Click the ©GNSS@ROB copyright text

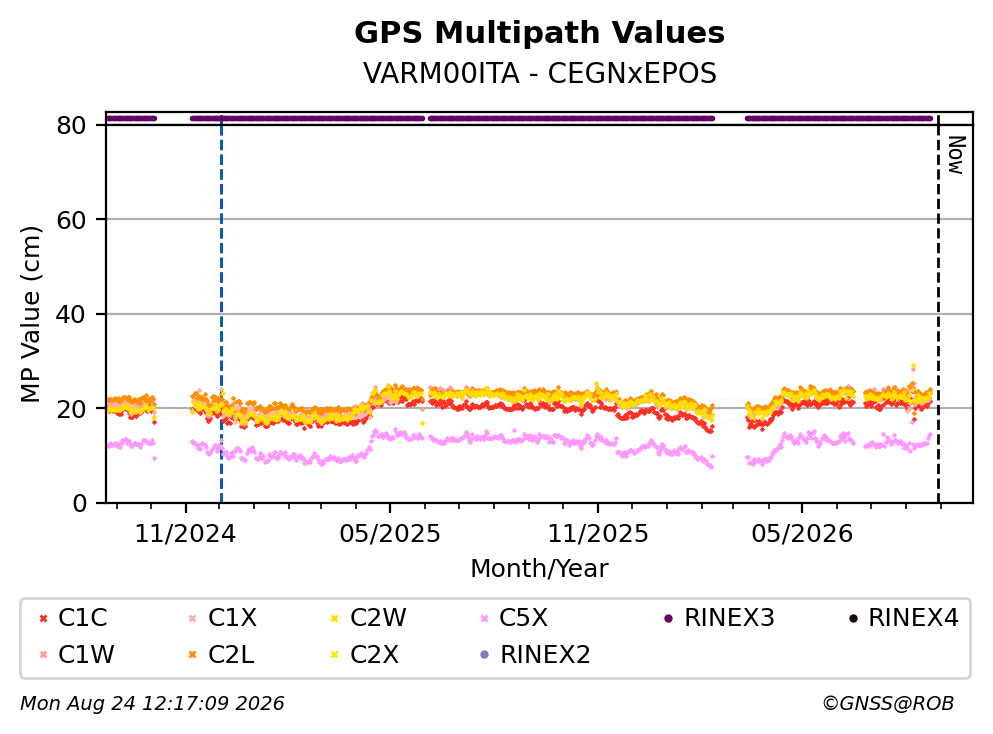point(888,704)
